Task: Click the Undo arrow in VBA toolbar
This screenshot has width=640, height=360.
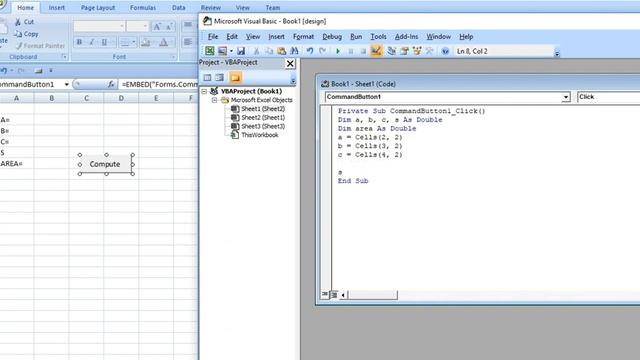Action: coord(310,51)
